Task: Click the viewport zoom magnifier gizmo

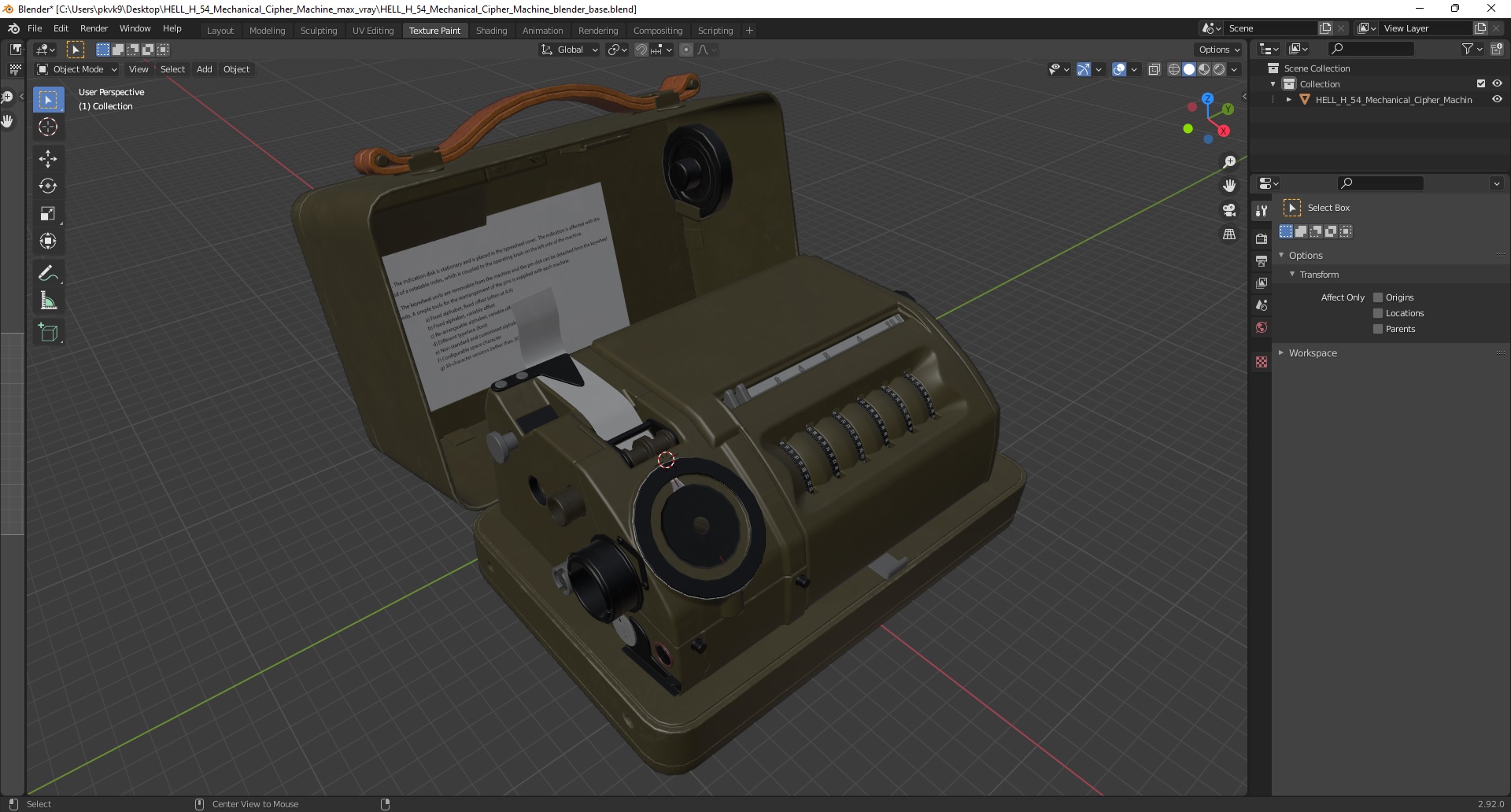Action: point(1229,162)
